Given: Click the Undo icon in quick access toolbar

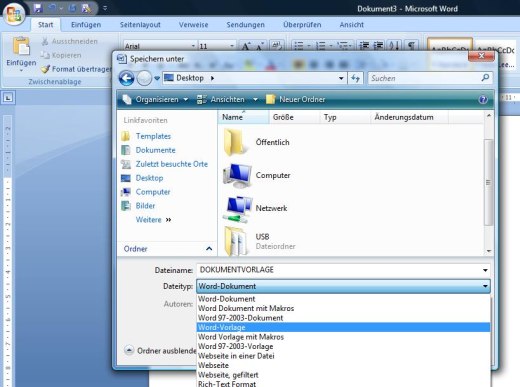Looking at the screenshot, I should [x=53, y=8].
